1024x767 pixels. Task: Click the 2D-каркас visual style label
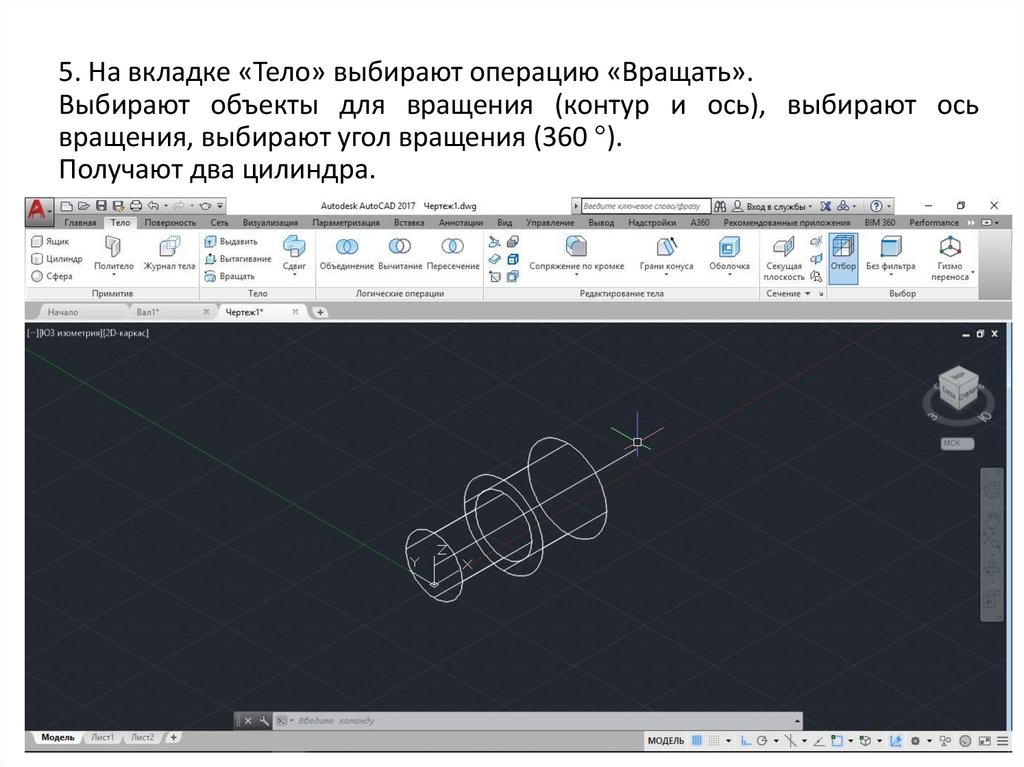point(126,333)
